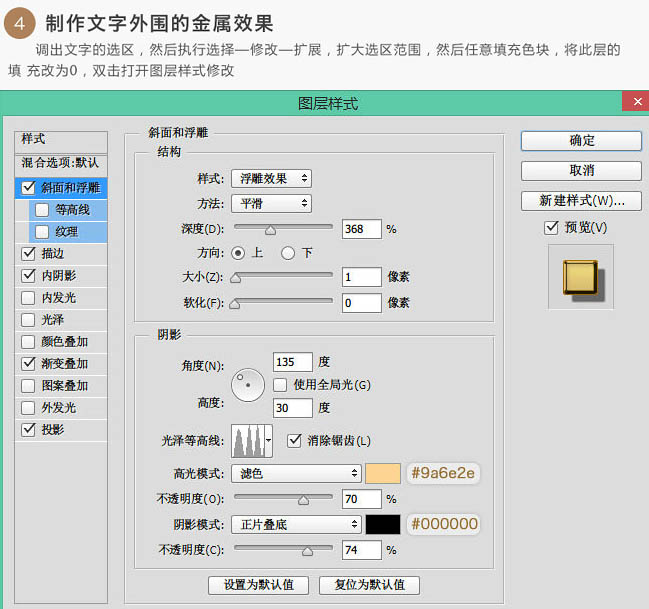Open the highlight color swatch
The height and width of the screenshot is (609, 649).
point(383,473)
